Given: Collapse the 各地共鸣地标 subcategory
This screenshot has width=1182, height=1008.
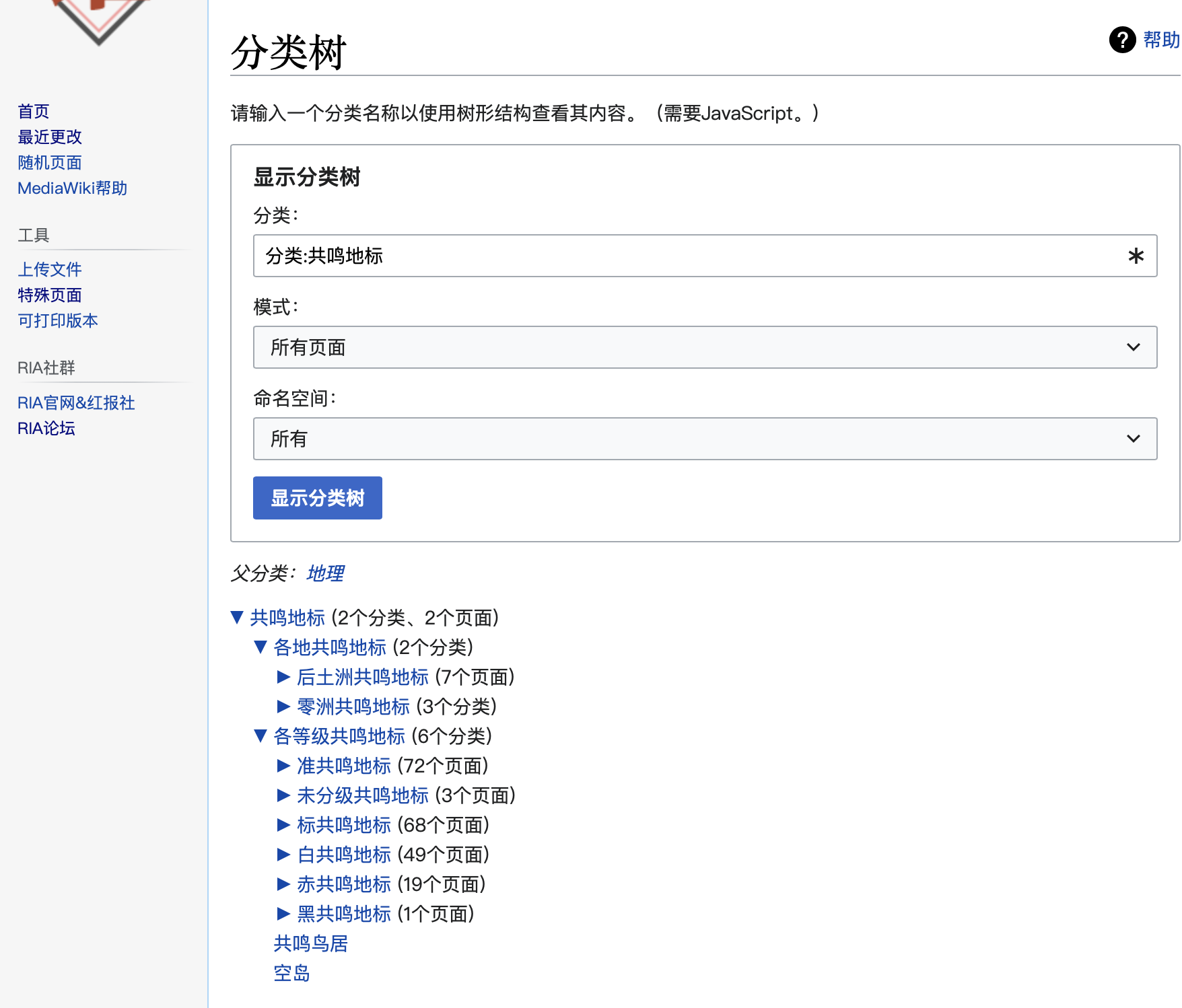Looking at the screenshot, I should pos(260,647).
